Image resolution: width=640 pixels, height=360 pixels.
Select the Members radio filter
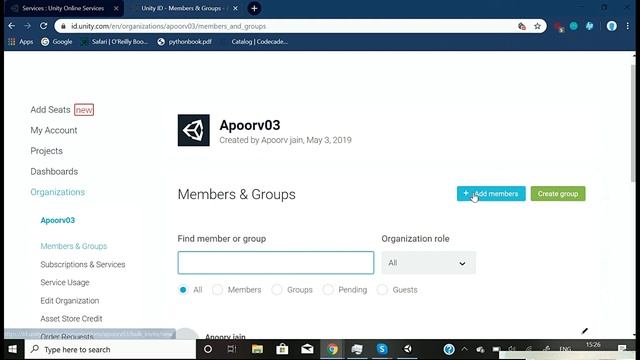pos(217,290)
